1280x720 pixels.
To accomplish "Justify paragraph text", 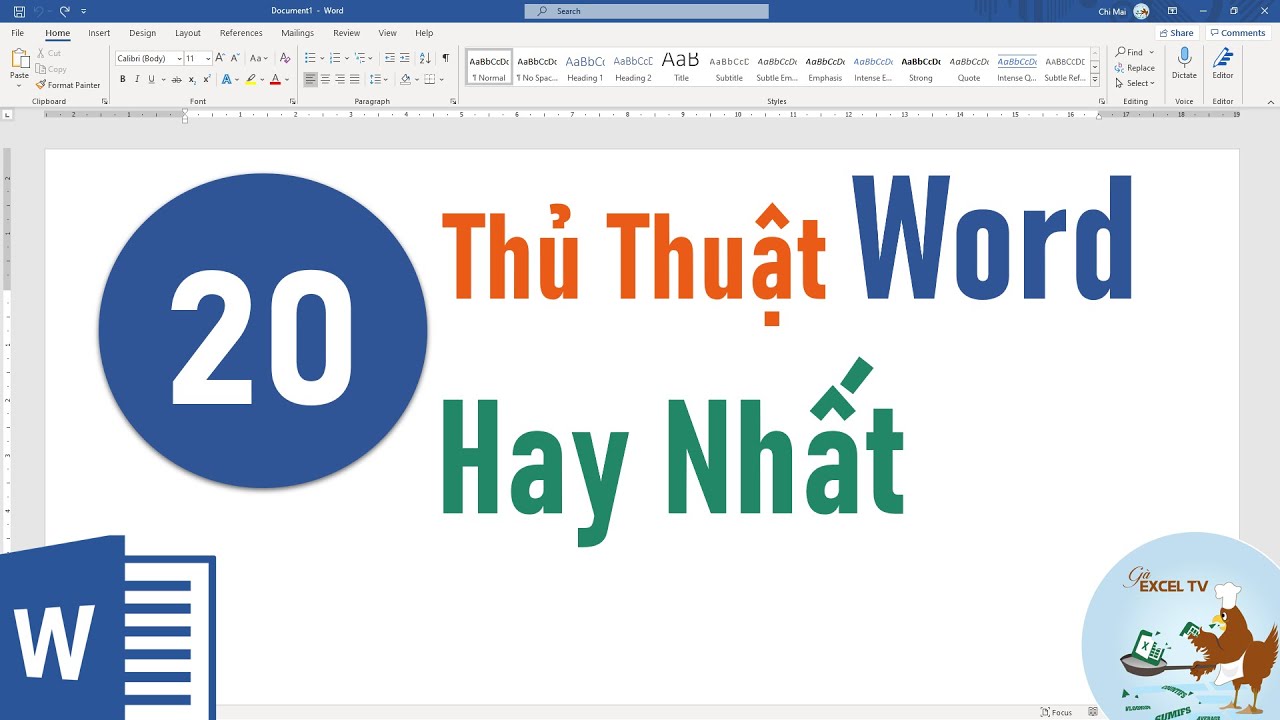I will coord(354,79).
